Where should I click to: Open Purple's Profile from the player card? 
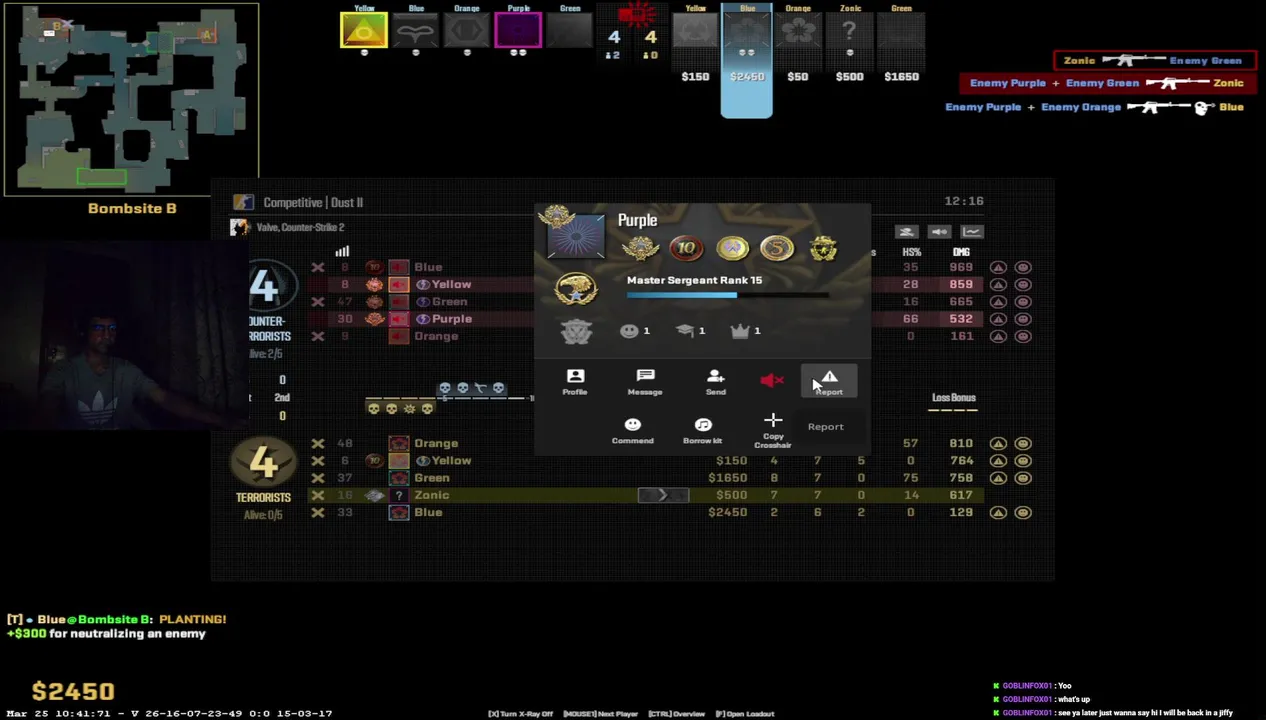pos(575,382)
